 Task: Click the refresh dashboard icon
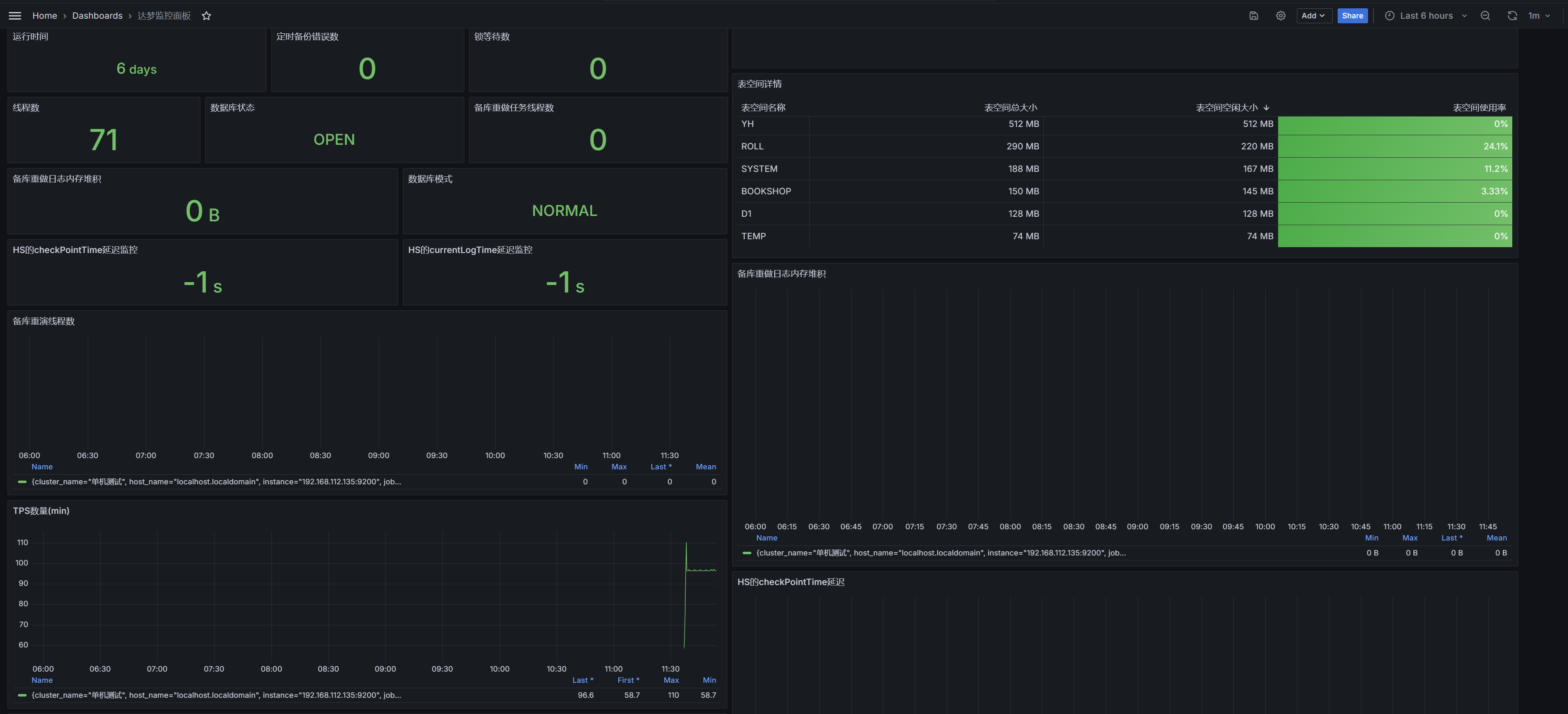click(x=1512, y=16)
